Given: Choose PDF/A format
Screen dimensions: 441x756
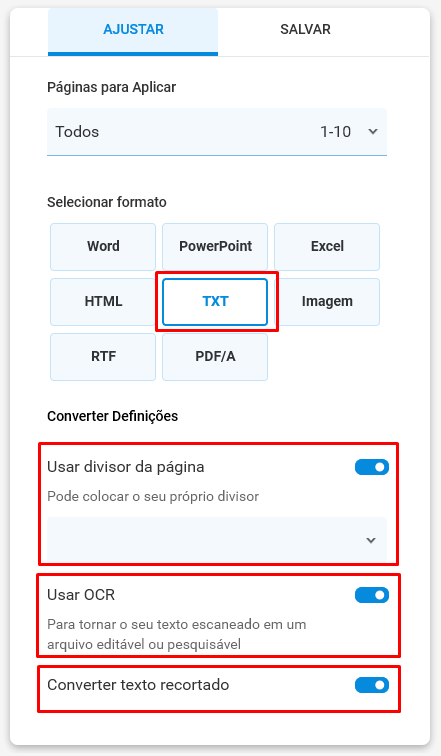Looking at the screenshot, I should (215, 357).
